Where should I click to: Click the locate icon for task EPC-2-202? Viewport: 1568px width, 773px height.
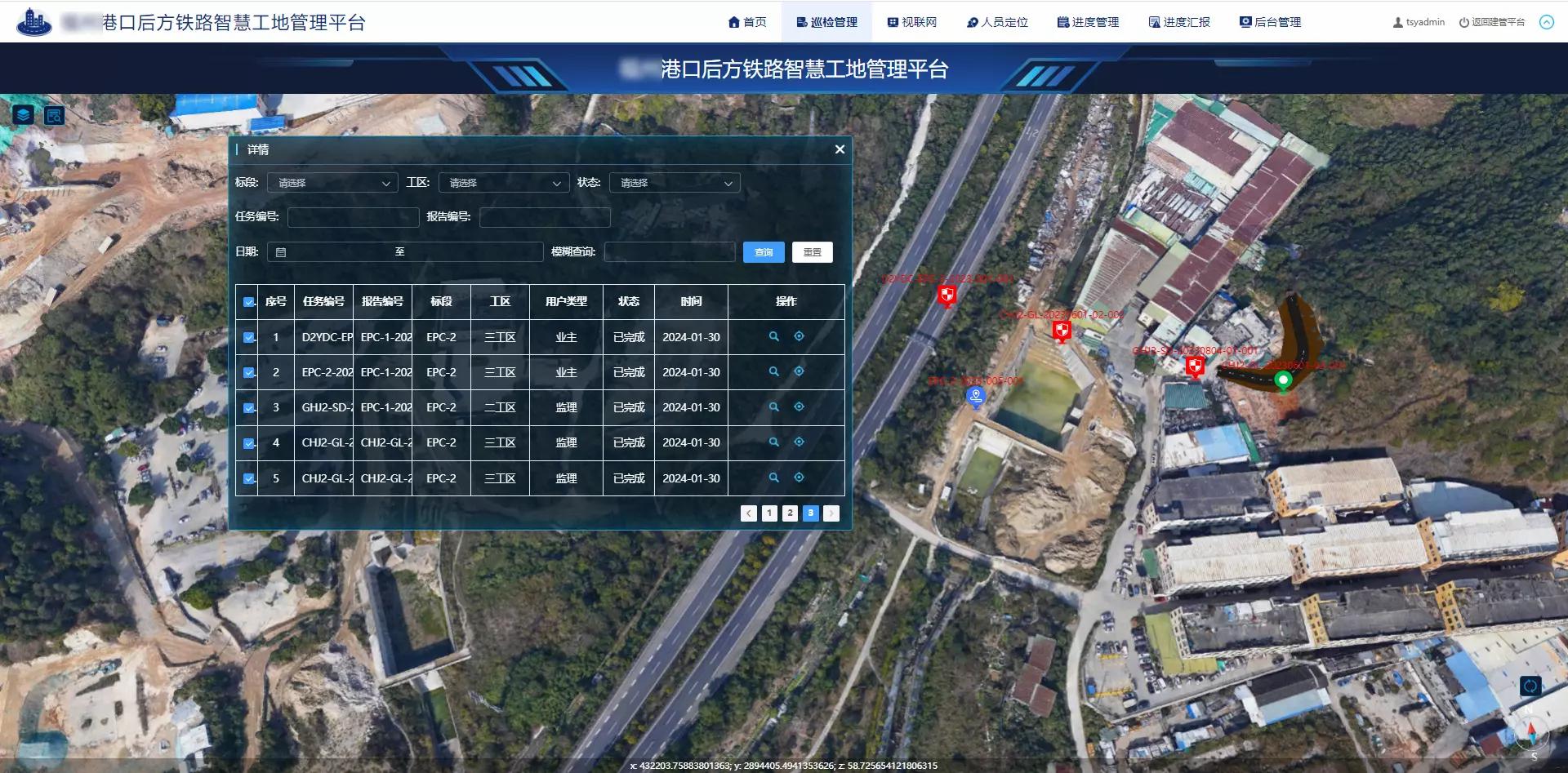tap(799, 371)
